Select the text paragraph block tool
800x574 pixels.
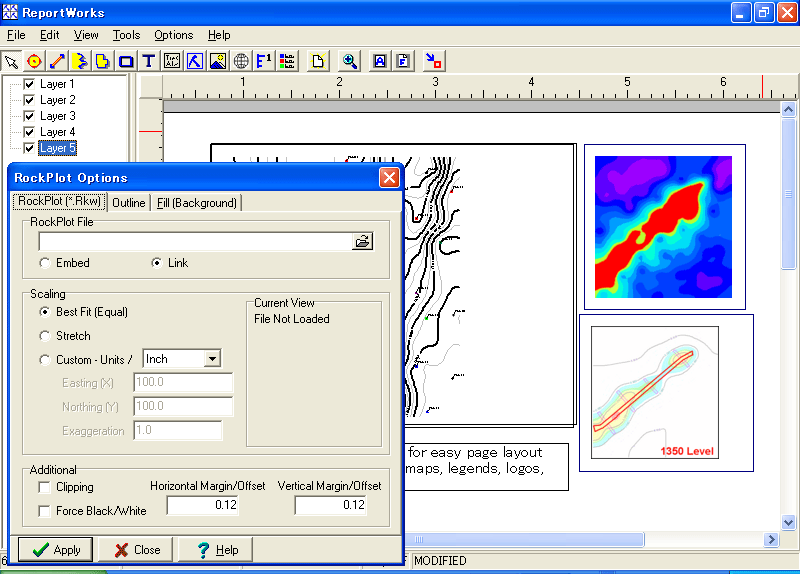(172, 62)
